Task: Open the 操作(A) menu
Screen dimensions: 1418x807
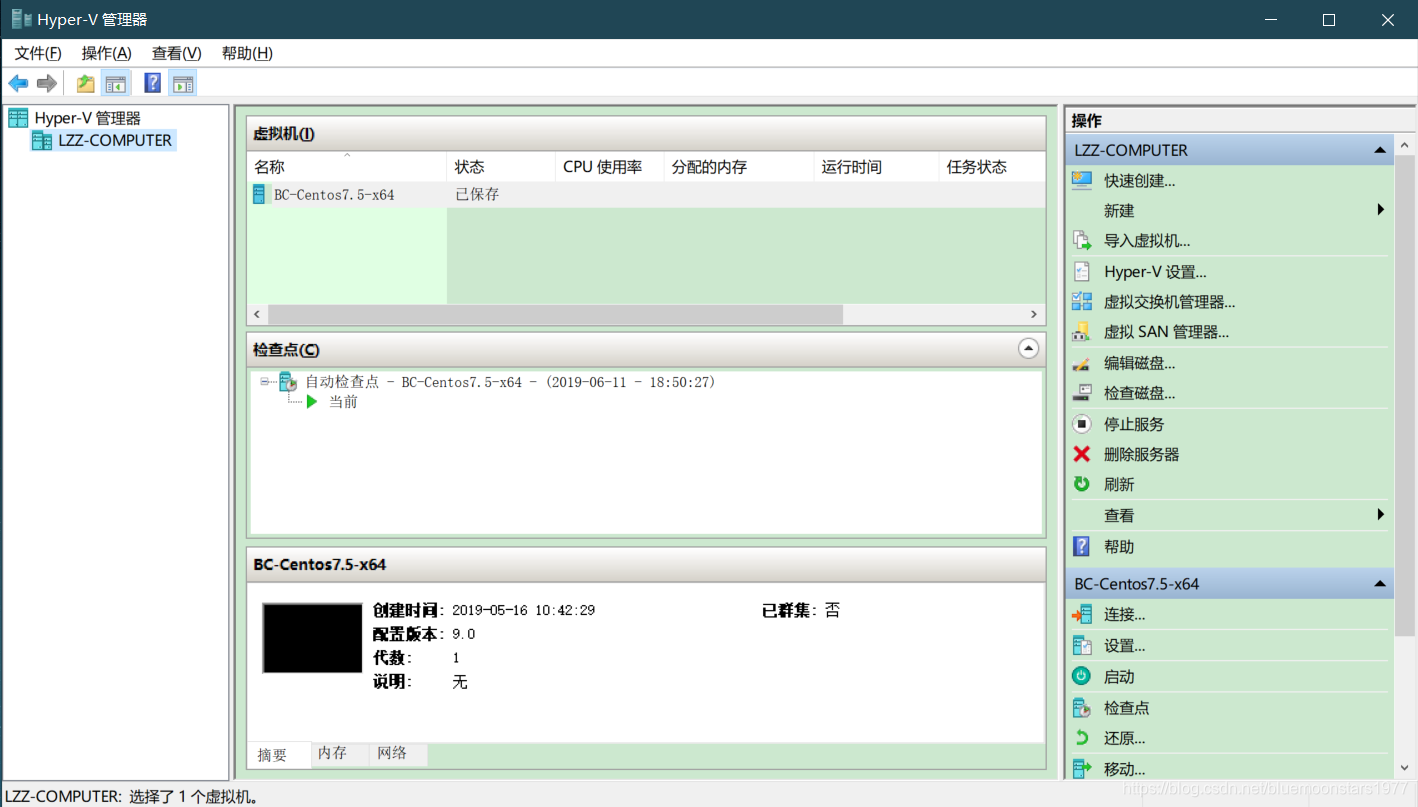Action: [x=107, y=53]
